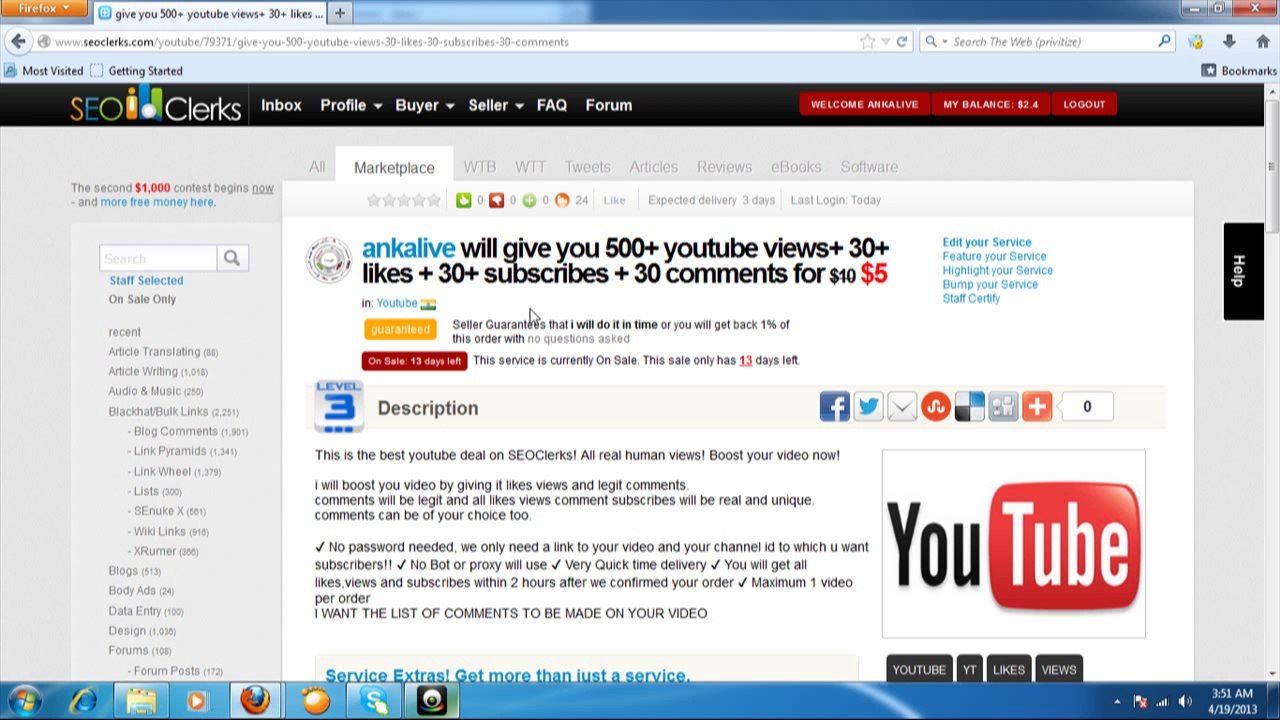Open the Bookmarks toolbar button
Image resolution: width=1280 pixels, height=720 pixels.
tap(1238, 71)
